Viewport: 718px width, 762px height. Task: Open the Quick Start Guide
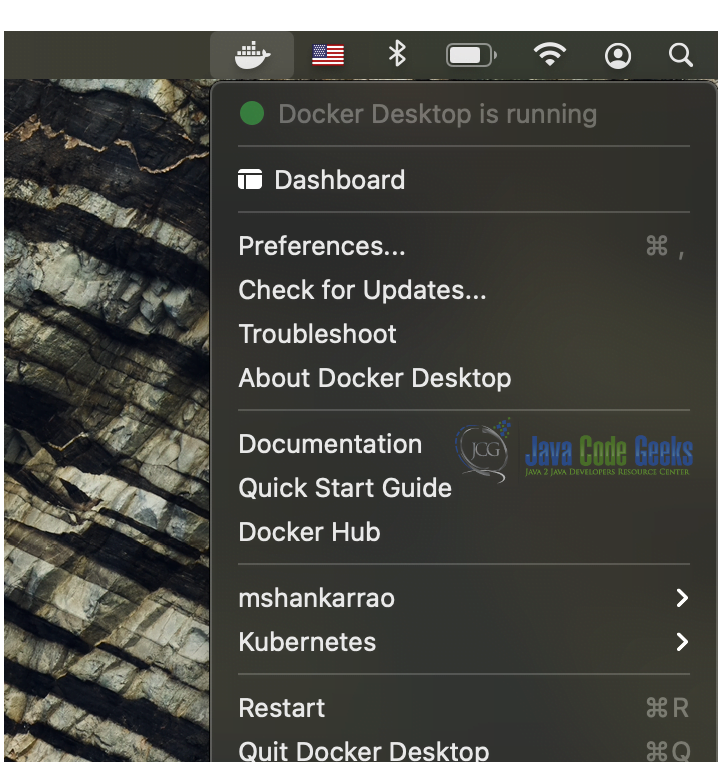click(464, 488)
